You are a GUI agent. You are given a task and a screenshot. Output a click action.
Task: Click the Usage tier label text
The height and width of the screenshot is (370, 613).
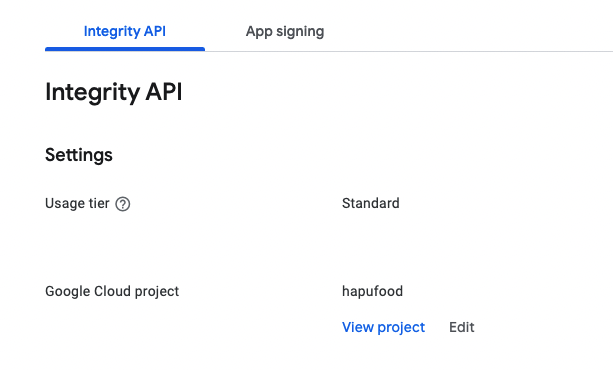(x=77, y=203)
